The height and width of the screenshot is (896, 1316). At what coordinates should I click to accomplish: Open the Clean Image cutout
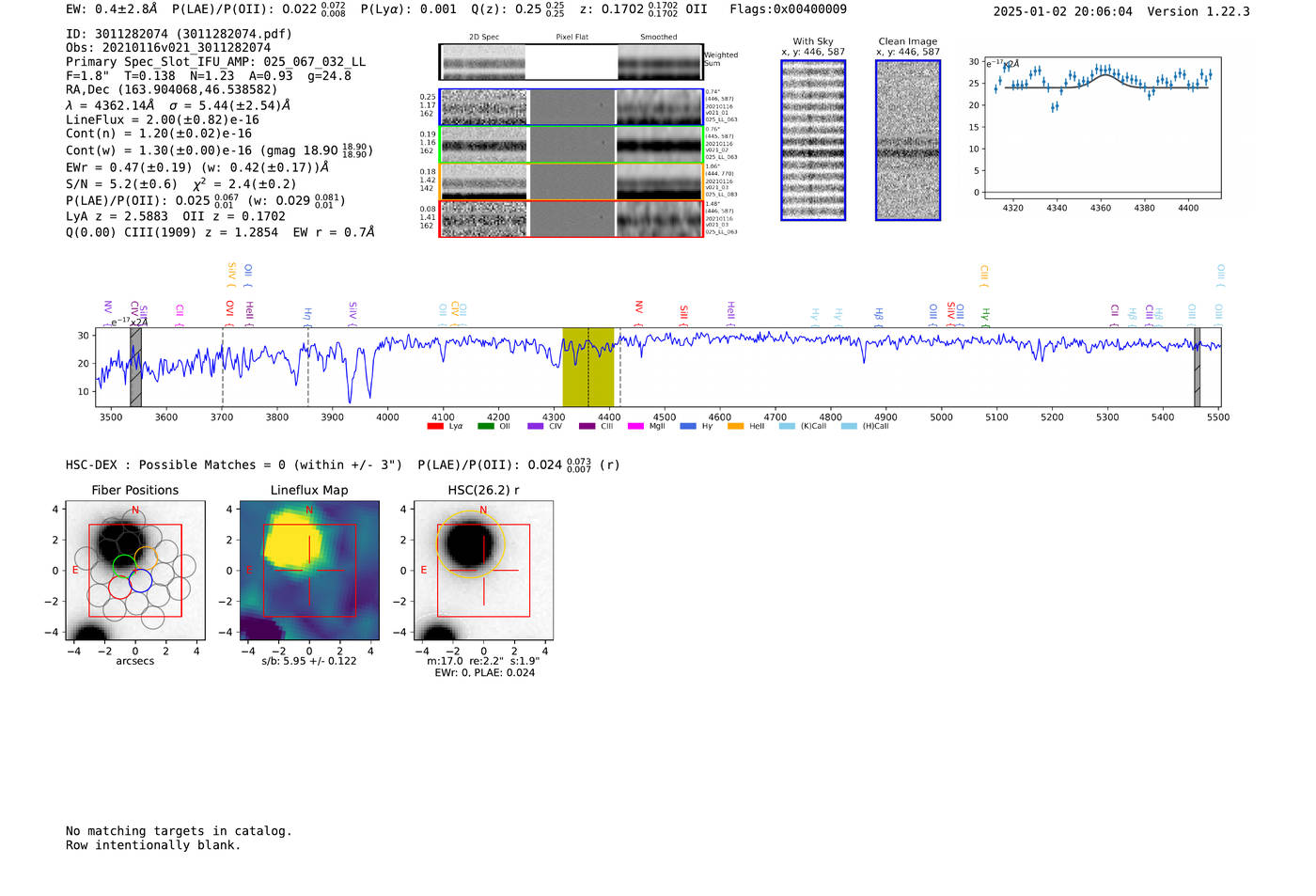(x=907, y=140)
